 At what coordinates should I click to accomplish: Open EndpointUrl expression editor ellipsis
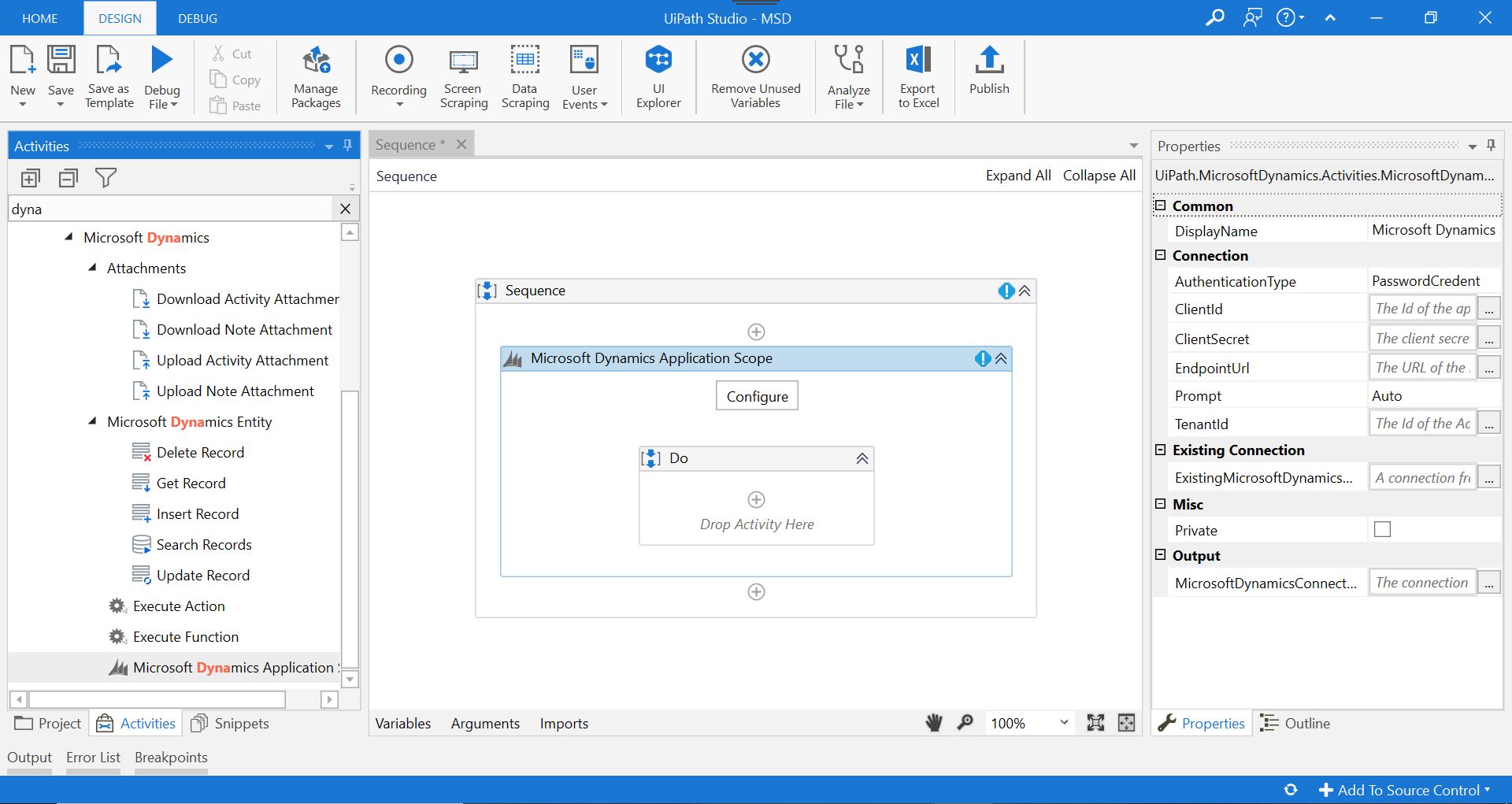coord(1488,368)
